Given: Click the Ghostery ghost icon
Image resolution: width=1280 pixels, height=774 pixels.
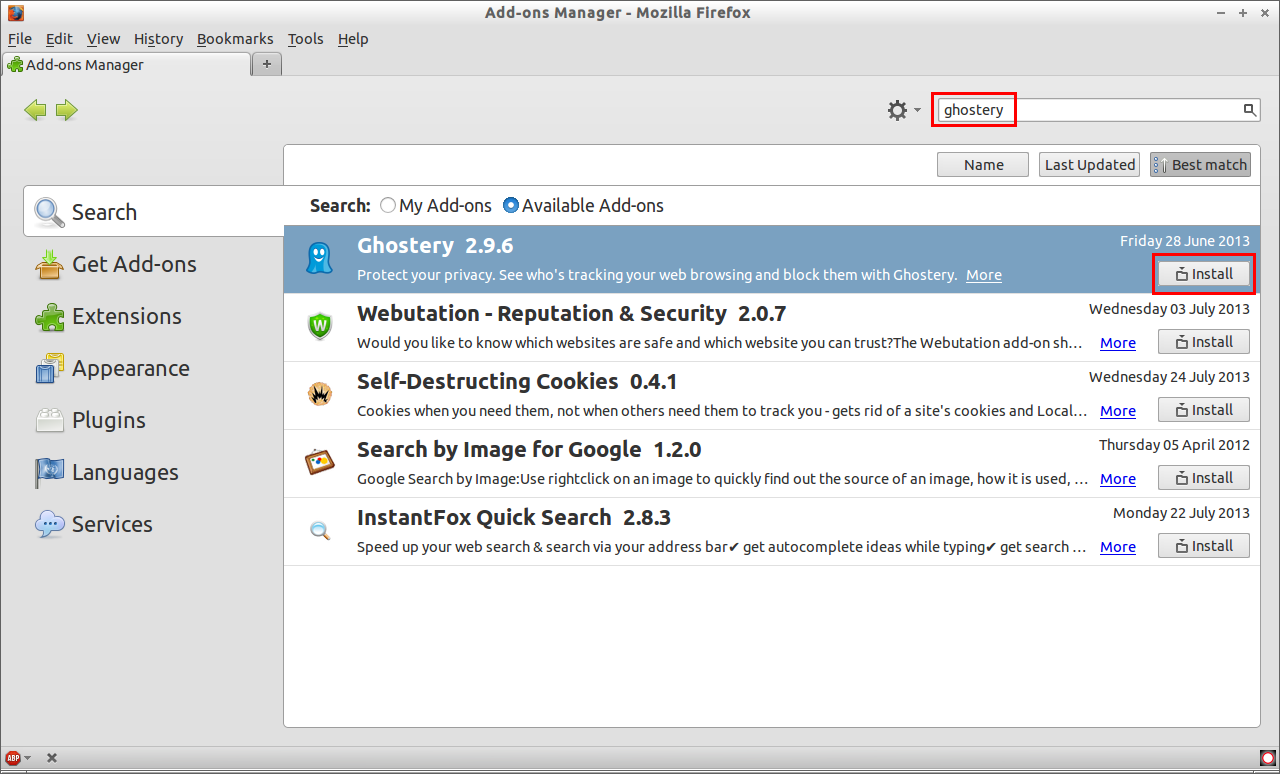Looking at the screenshot, I should pos(319,258).
